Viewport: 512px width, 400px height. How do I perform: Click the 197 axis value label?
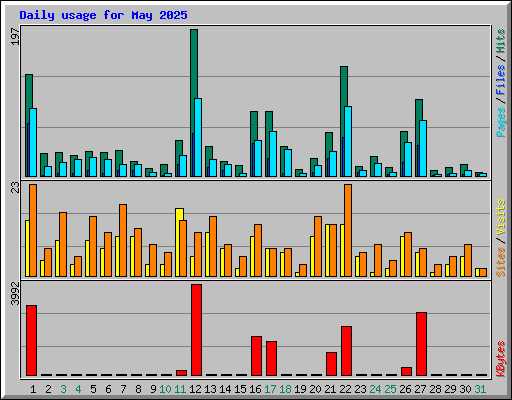(x=15, y=37)
